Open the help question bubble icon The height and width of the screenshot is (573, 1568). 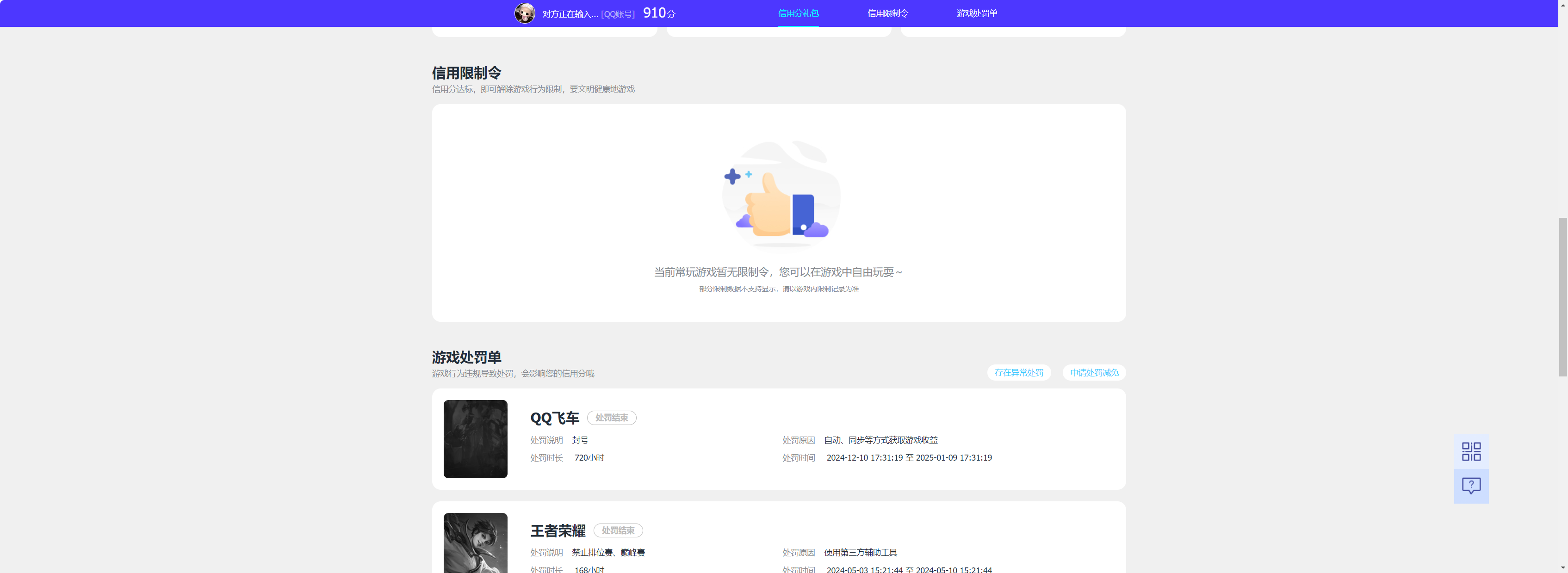(x=1471, y=486)
